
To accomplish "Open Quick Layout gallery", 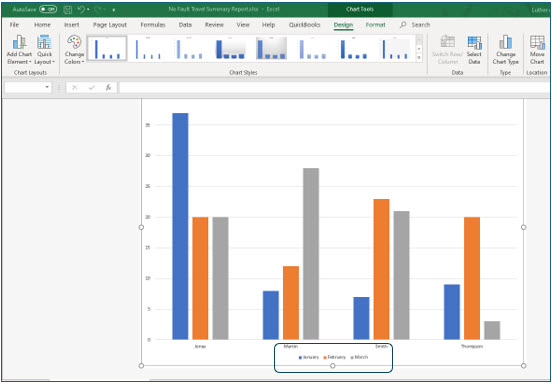I will pyautogui.click(x=44, y=50).
